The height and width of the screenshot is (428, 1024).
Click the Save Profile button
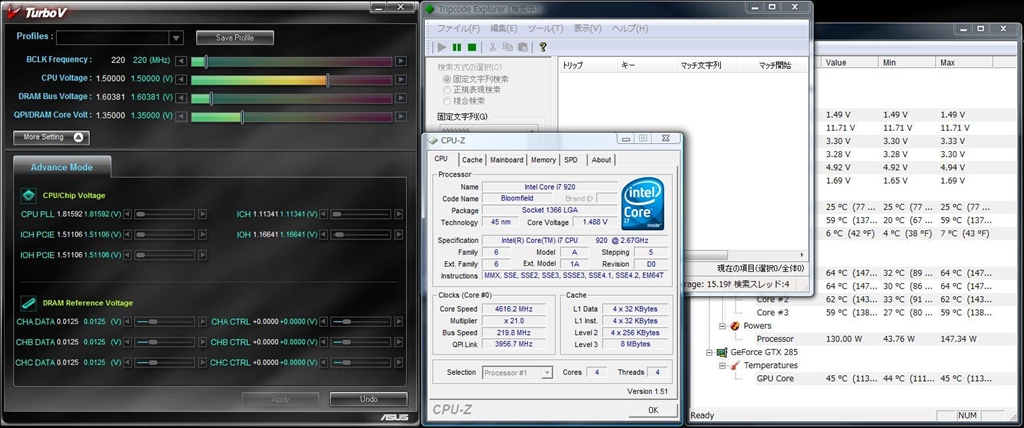click(x=241, y=38)
